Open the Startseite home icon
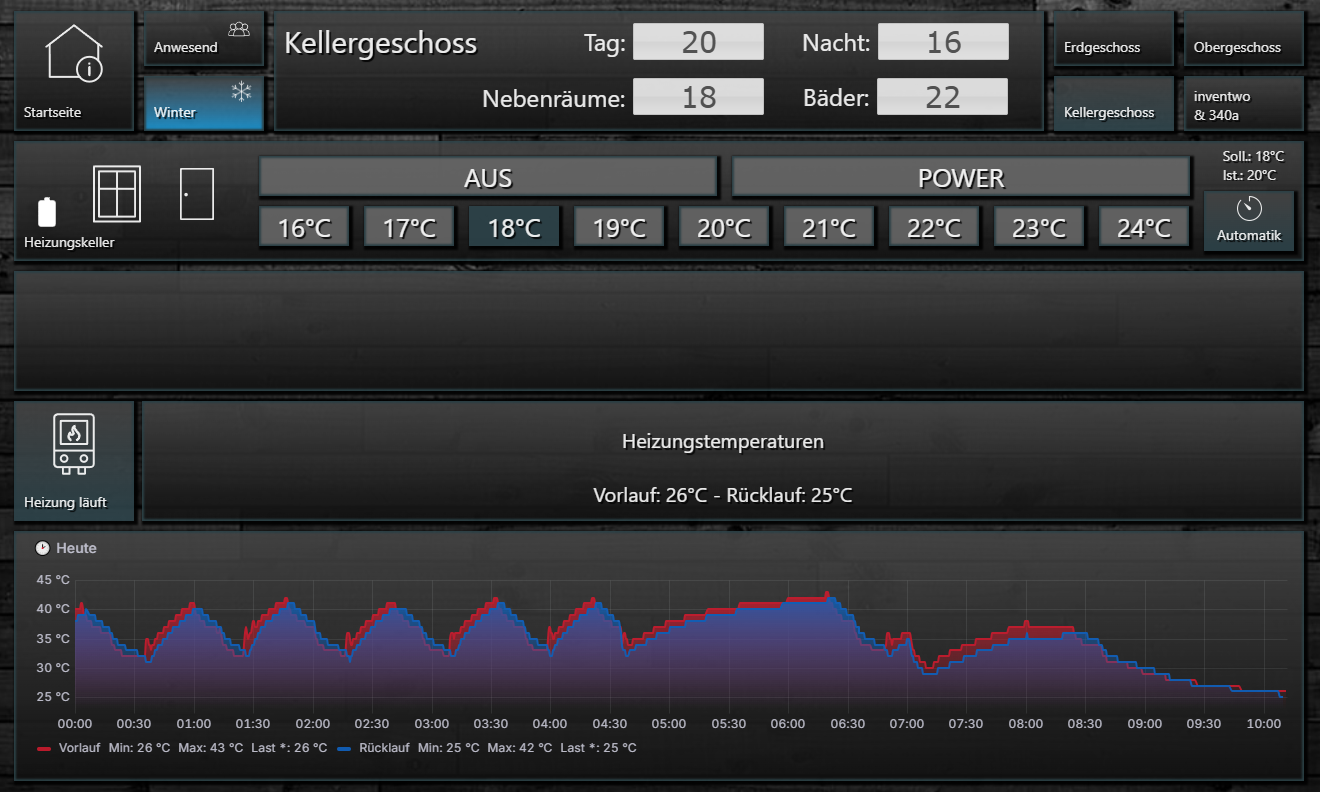 (x=75, y=53)
